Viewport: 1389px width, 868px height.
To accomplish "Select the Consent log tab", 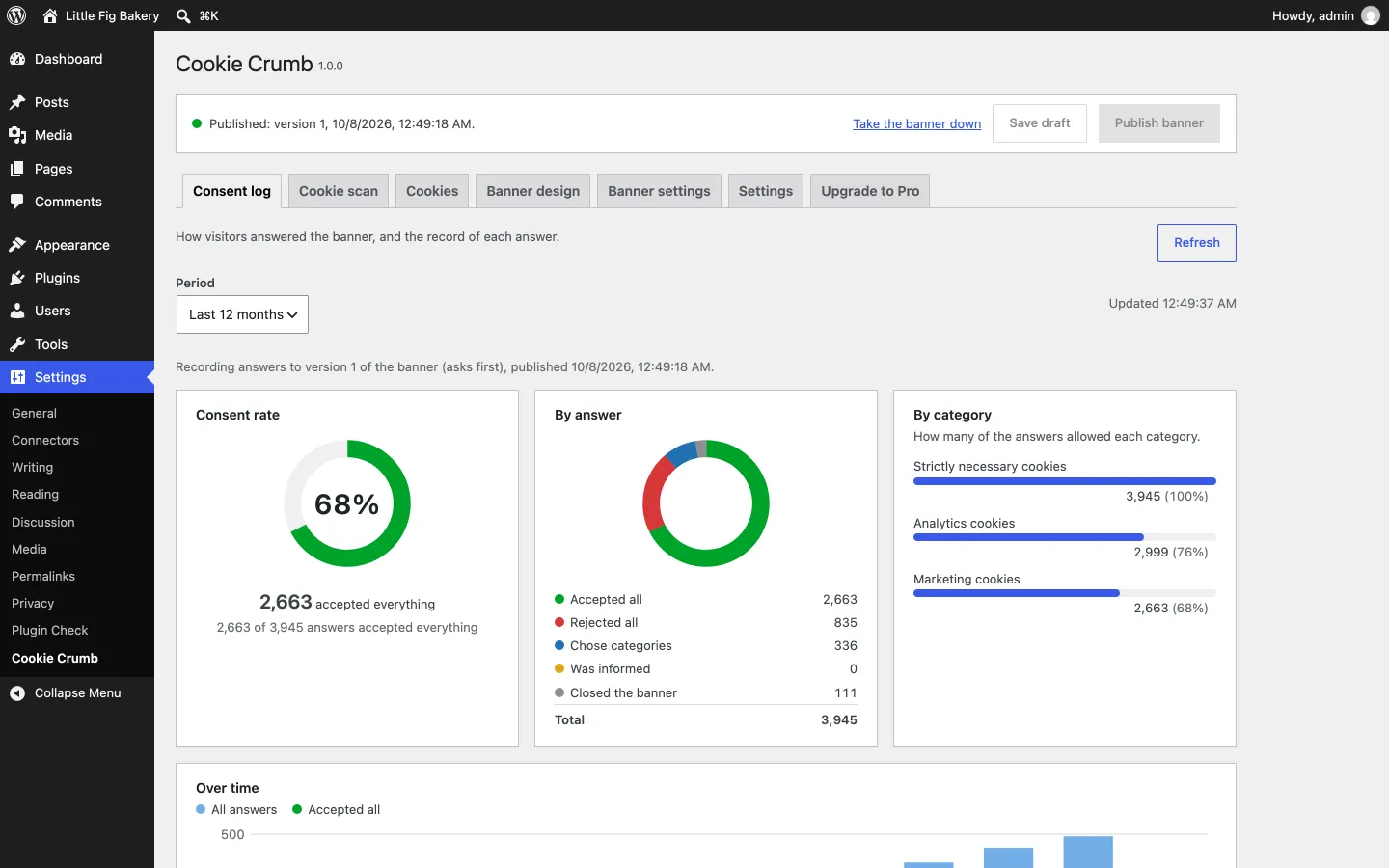I will click(x=231, y=191).
